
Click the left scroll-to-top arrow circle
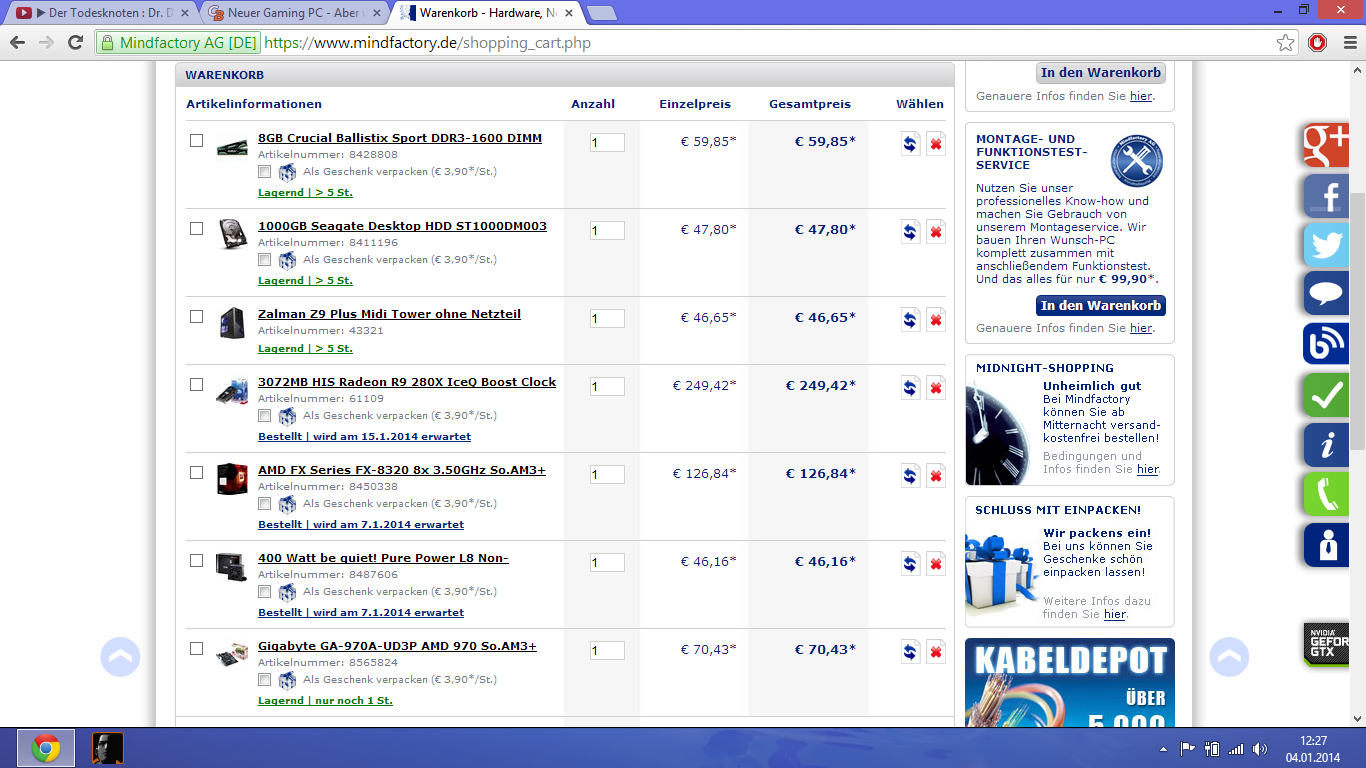point(120,657)
